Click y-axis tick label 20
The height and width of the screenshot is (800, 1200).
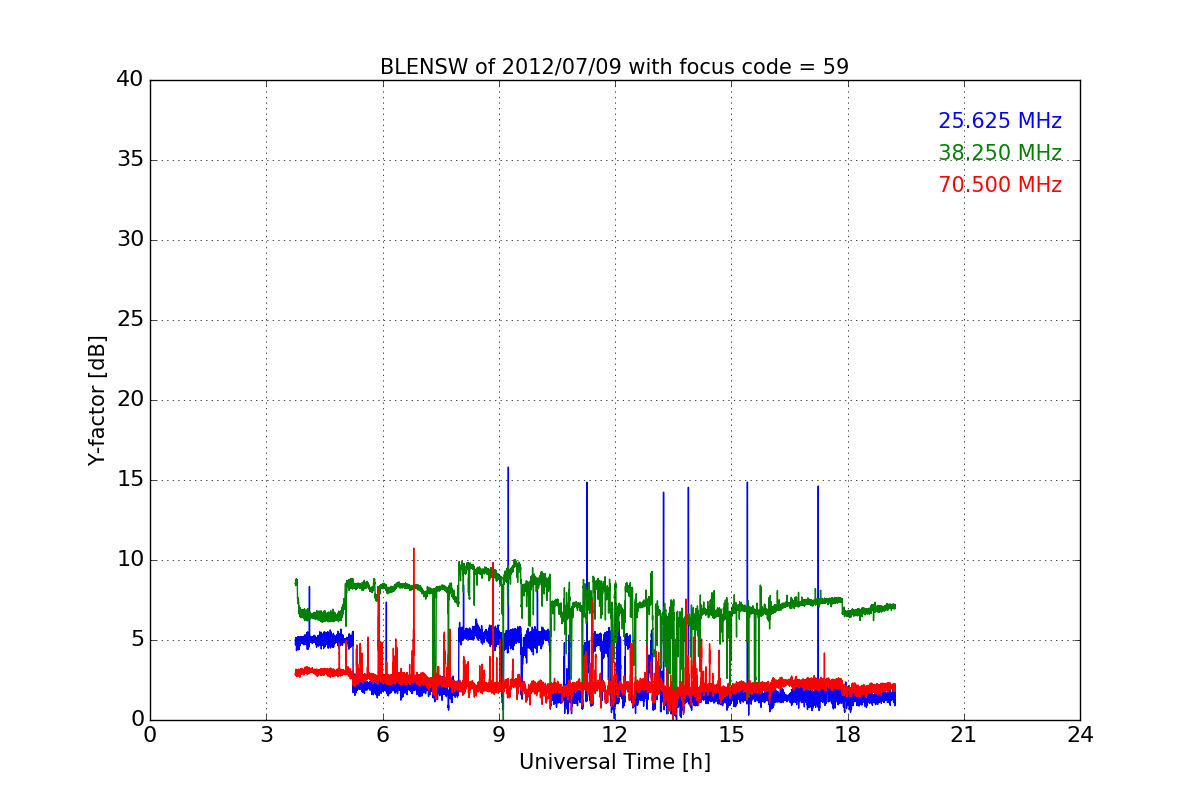coord(129,400)
